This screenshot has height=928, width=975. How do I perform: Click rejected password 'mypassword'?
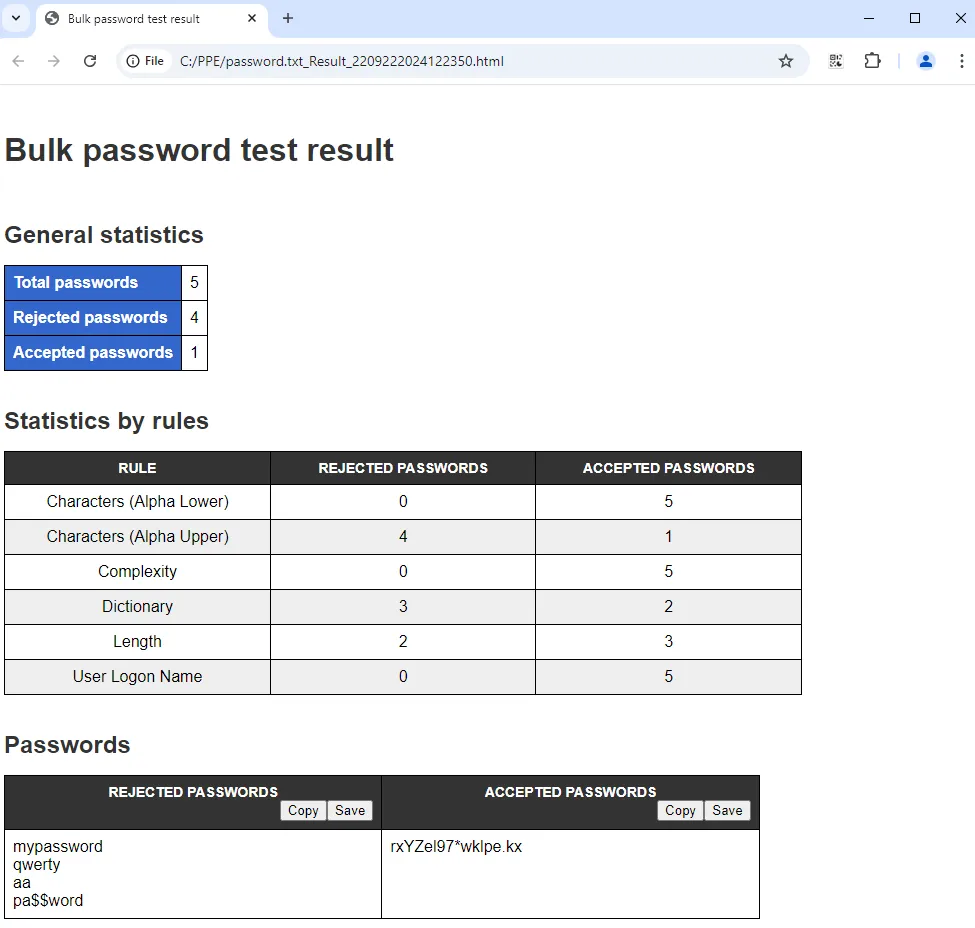click(58, 847)
